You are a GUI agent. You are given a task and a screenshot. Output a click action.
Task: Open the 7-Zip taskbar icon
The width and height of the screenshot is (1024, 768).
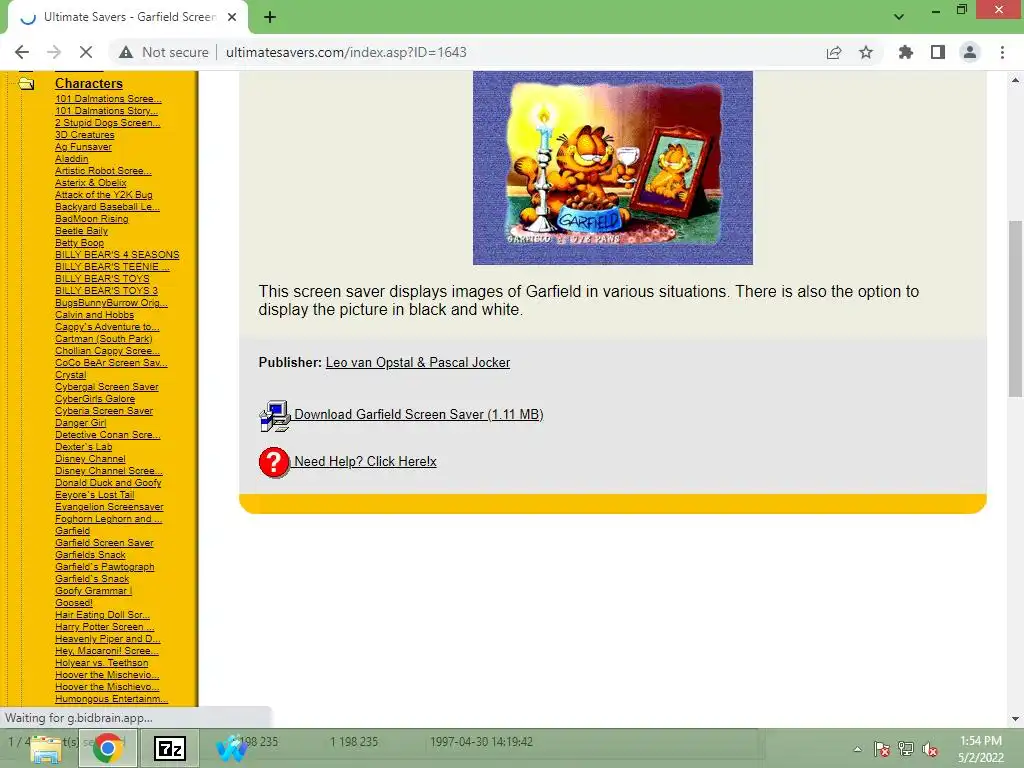pos(170,748)
